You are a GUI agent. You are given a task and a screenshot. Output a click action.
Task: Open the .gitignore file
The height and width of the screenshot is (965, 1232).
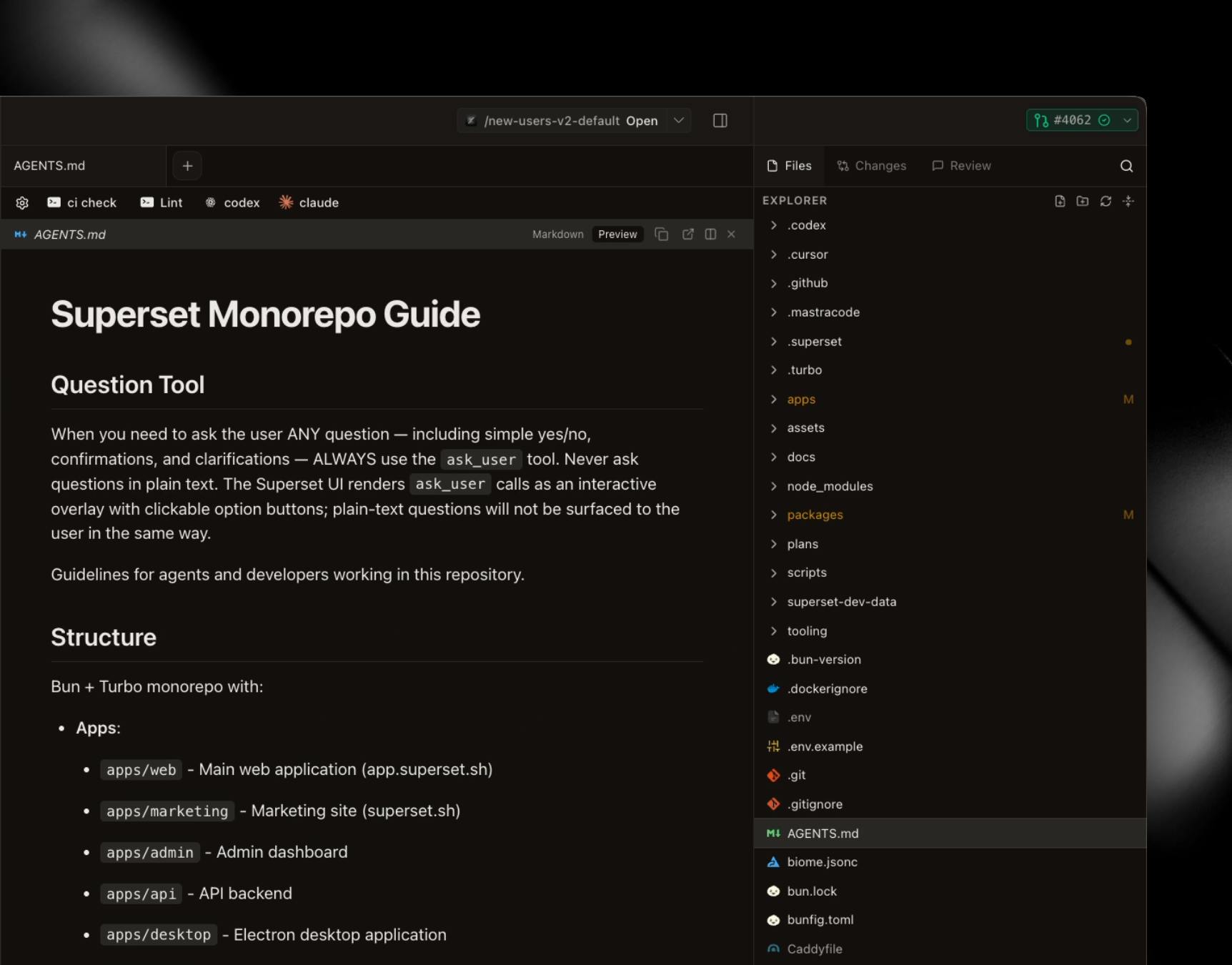point(950,805)
